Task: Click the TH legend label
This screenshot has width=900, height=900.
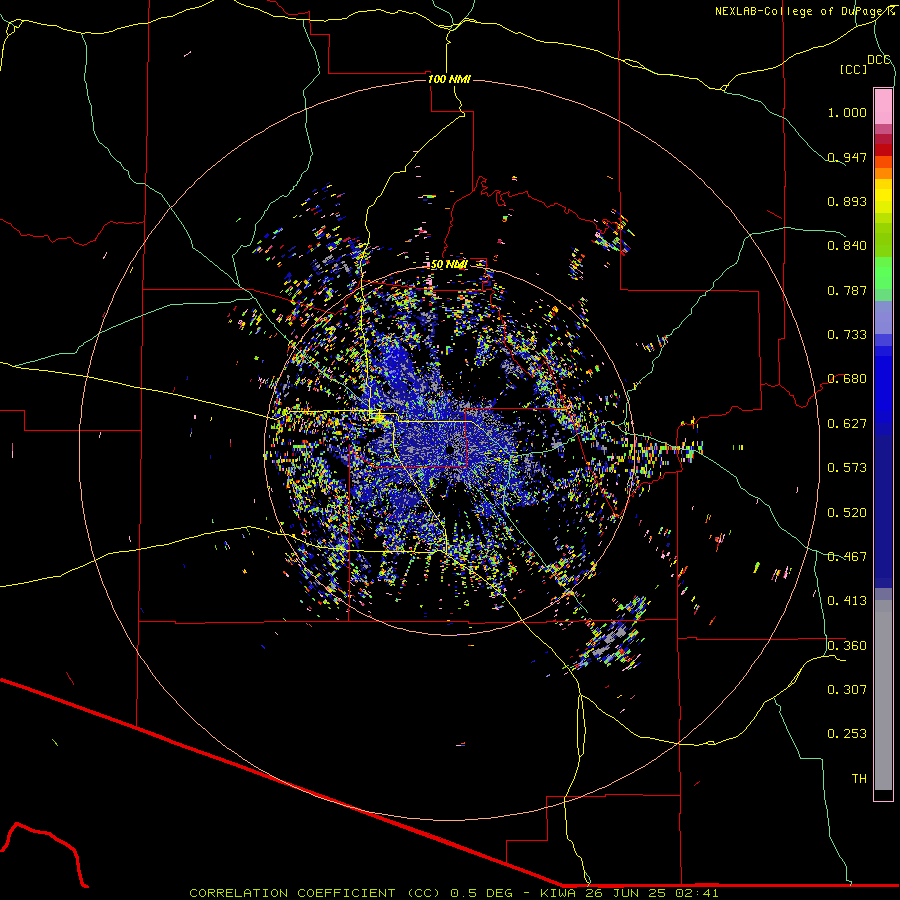Action: tap(859, 779)
